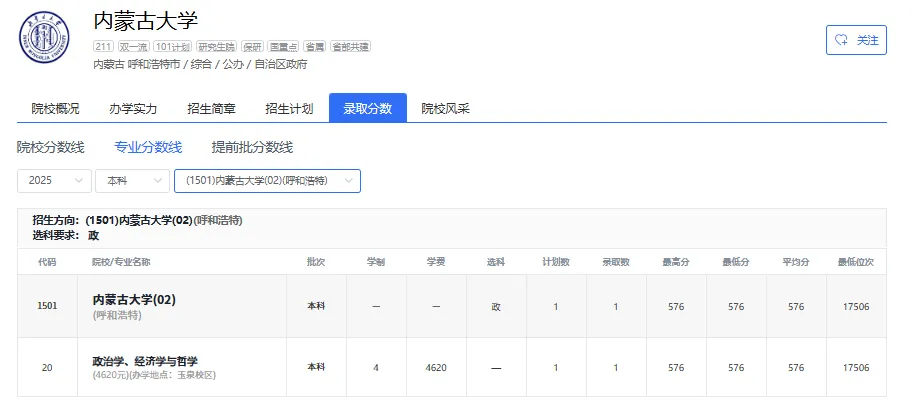
Task: Click the 4620 tuition cell
Action: (436, 367)
